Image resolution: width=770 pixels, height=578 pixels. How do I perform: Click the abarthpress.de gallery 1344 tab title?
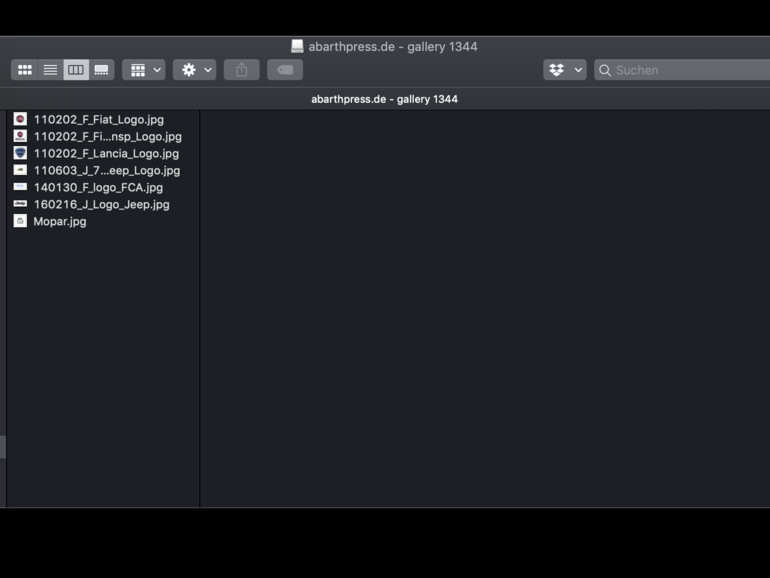click(385, 99)
